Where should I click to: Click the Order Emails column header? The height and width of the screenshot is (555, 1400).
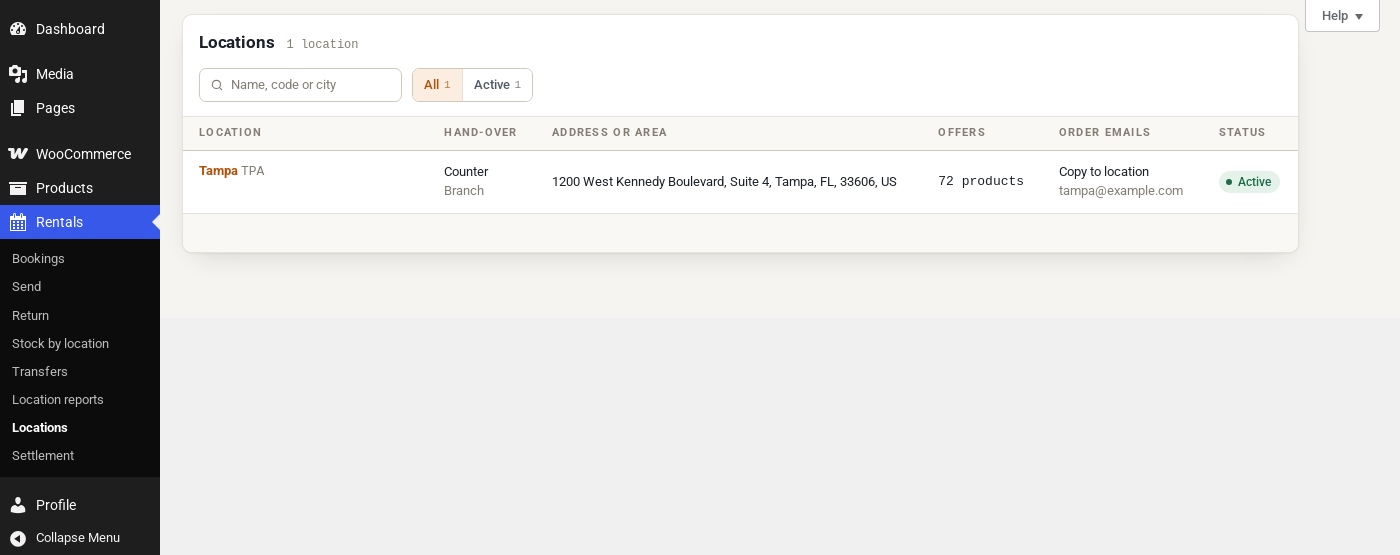pyautogui.click(x=1105, y=133)
